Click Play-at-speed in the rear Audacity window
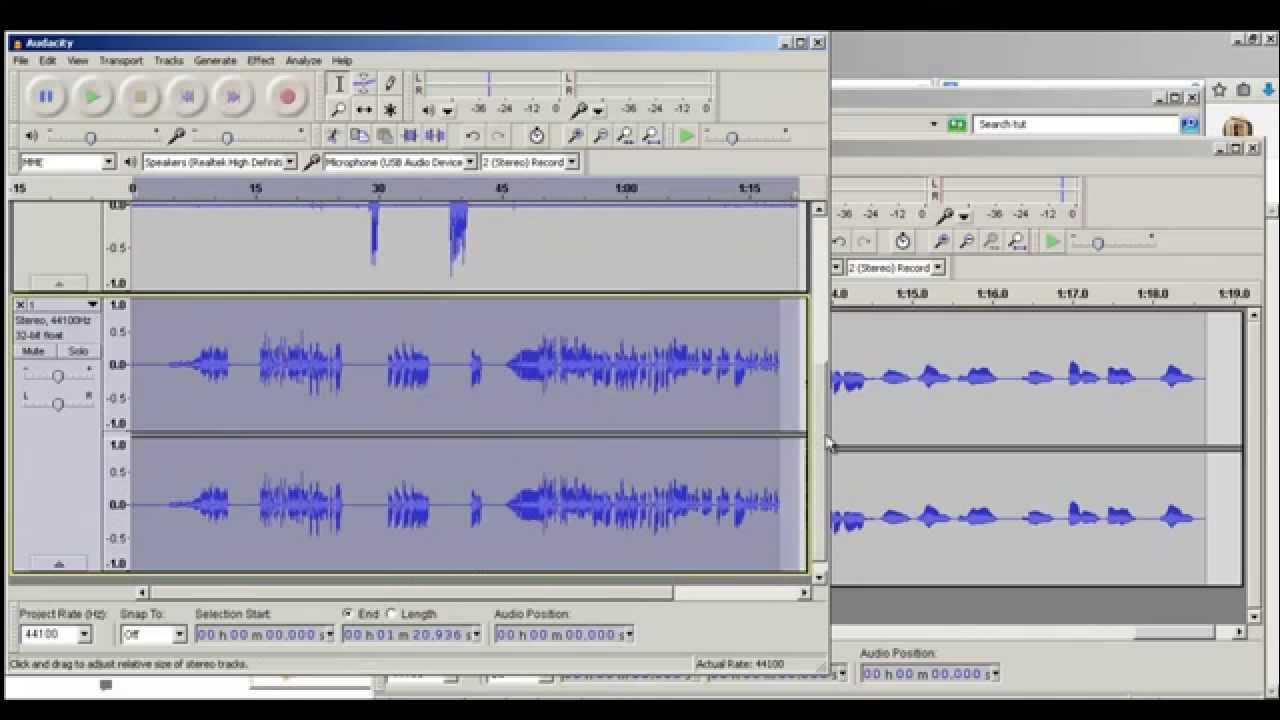The width and height of the screenshot is (1280, 720). tap(1053, 241)
